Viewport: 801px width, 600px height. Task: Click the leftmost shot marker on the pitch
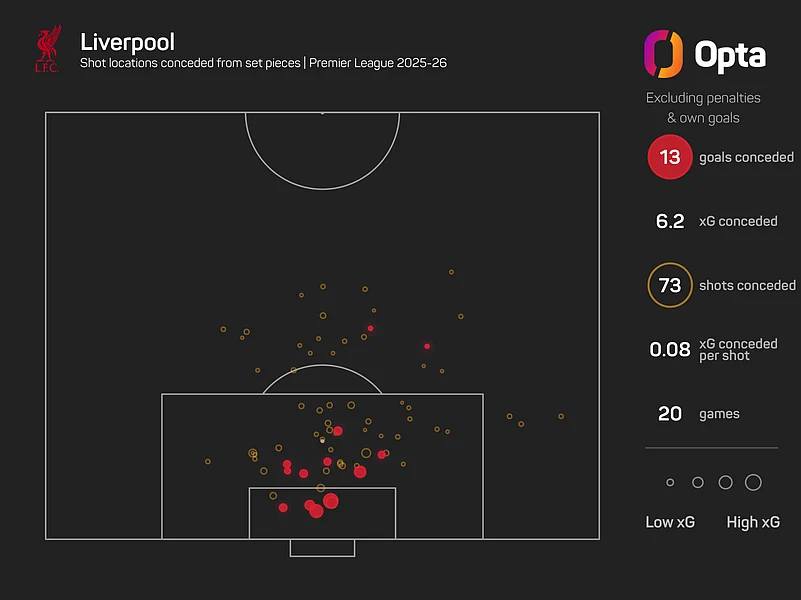(x=208, y=461)
